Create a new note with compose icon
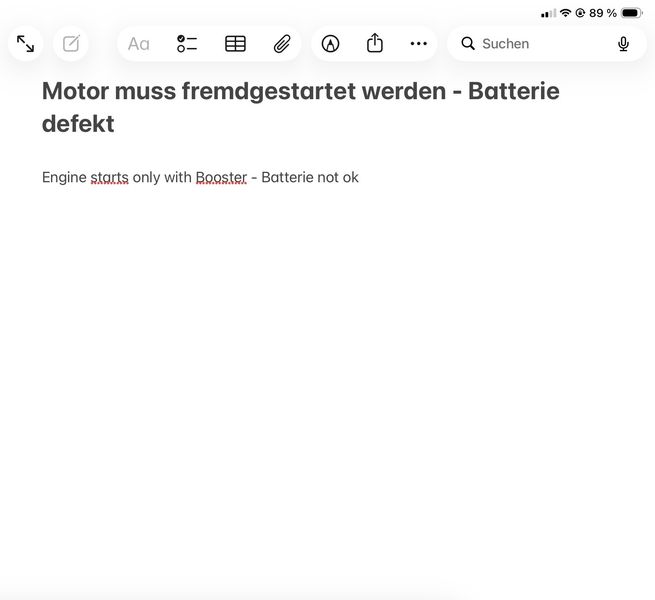Viewport: 655px width, 600px height. [71, 44]
